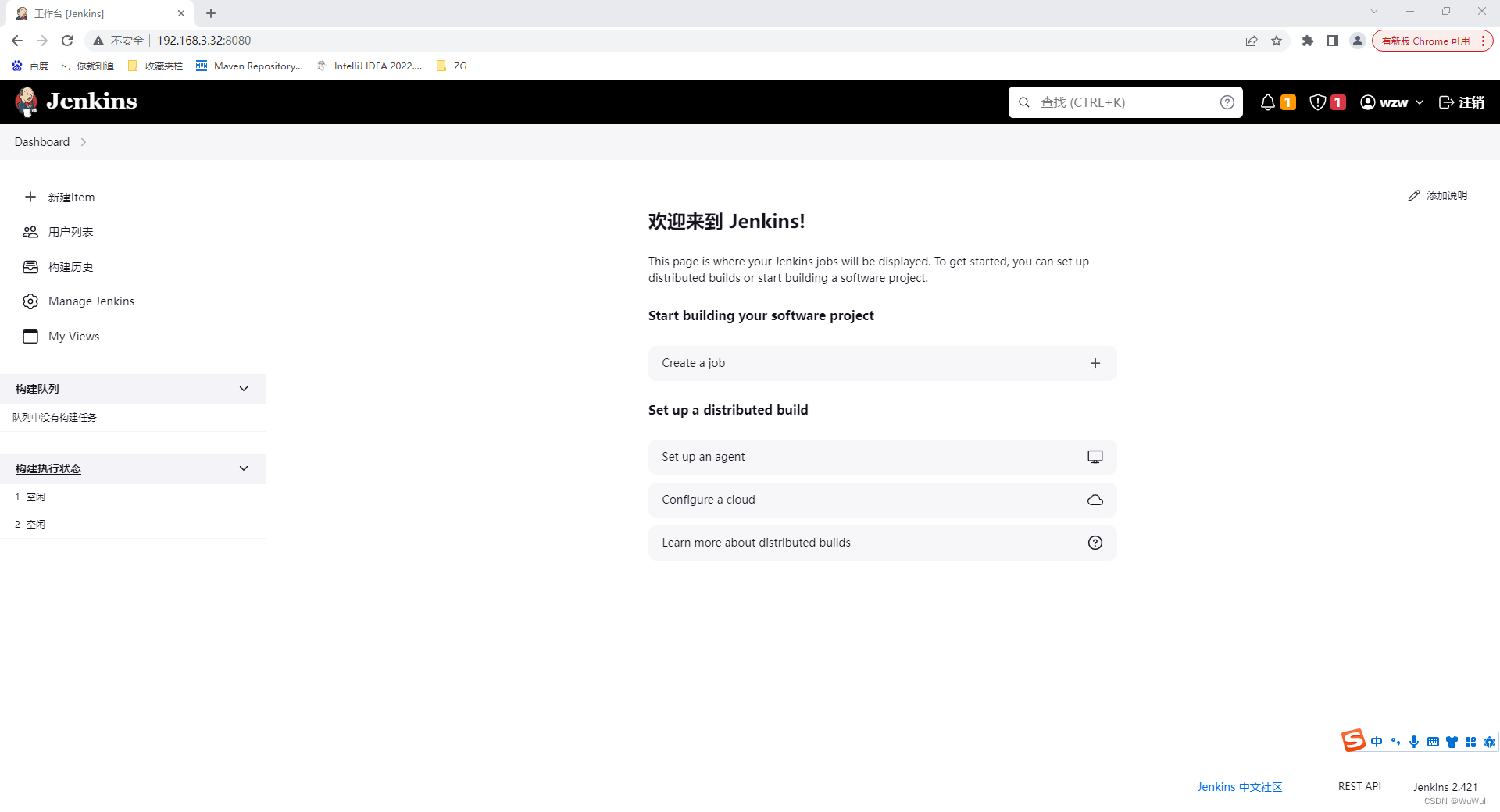
Task: Click Configure a cloud
Action: tap(882, 500)
